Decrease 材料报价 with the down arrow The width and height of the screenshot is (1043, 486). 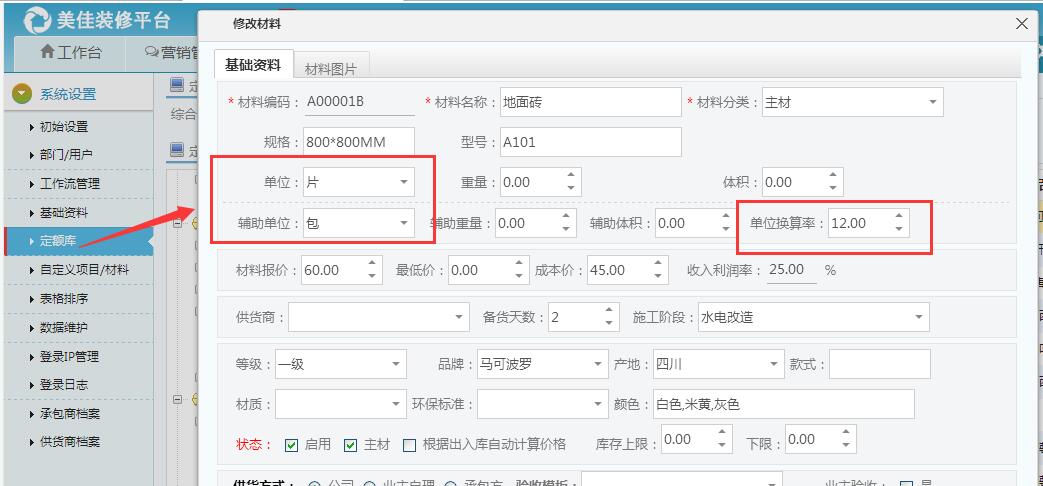[373, 276]
